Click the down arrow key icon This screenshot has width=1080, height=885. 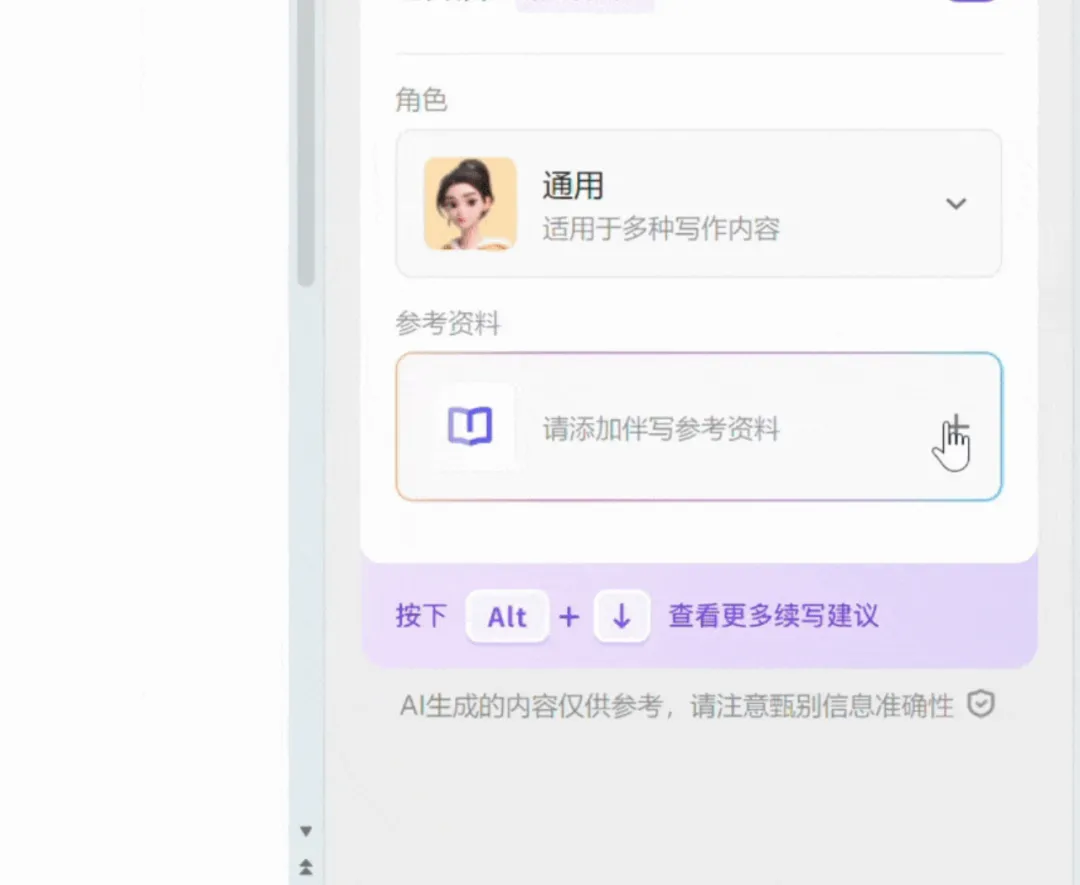pos(621,616)
